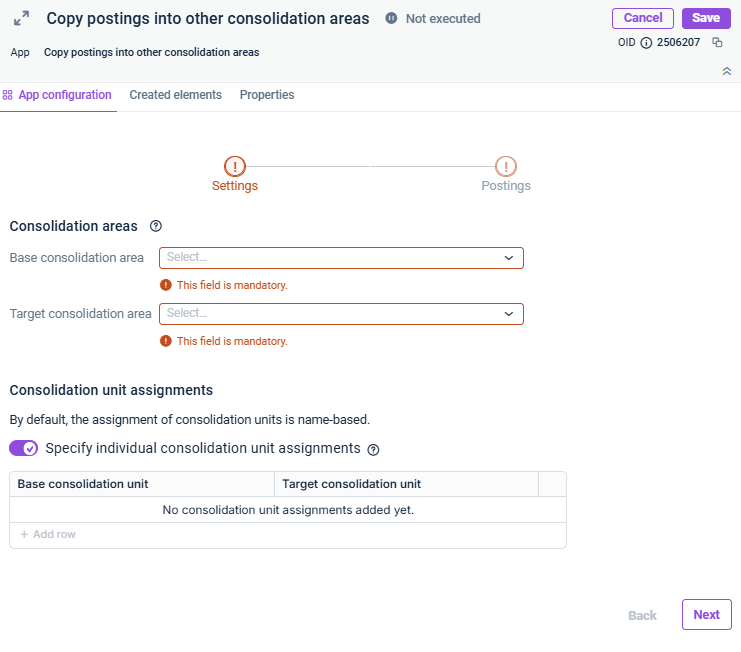Open the Properties tab
Image resolution: width=741 pixels, height=652 pixels.
click(x=267, y=95)
